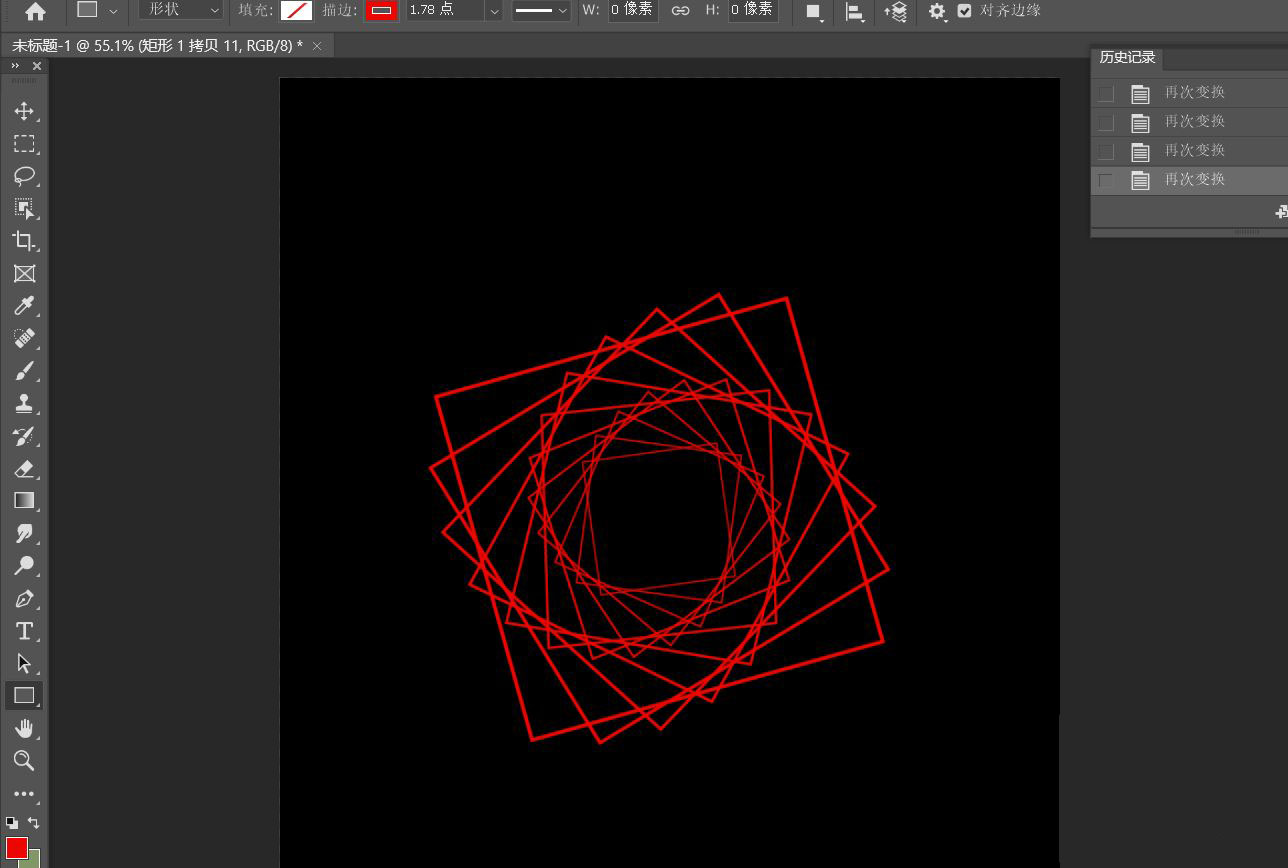Select the Clone Stamp tool
This screenshot has width=1288, height=868.
pos(24,403)
